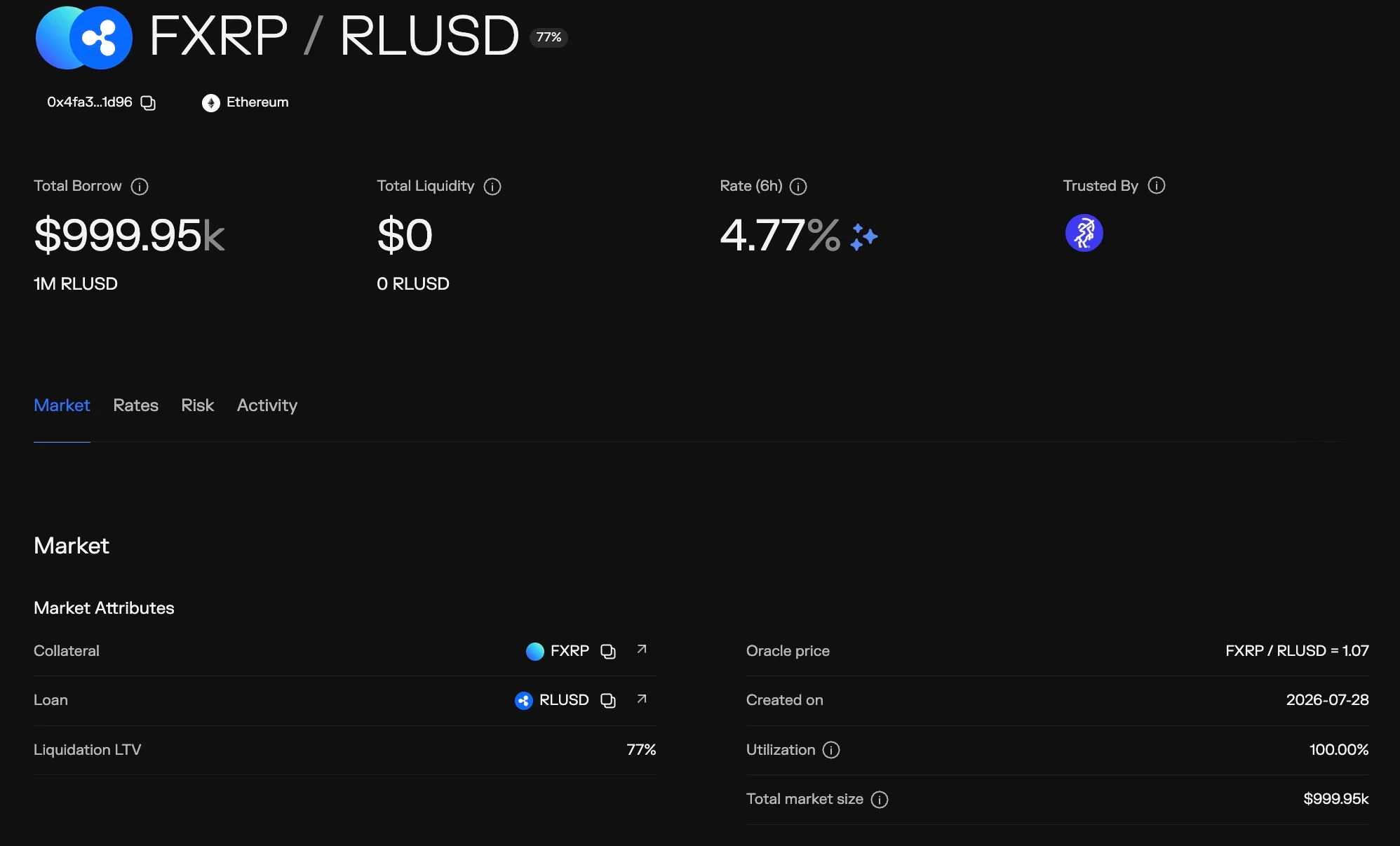Click the 4.77% rate value
1400x846 pixels.
780,235
